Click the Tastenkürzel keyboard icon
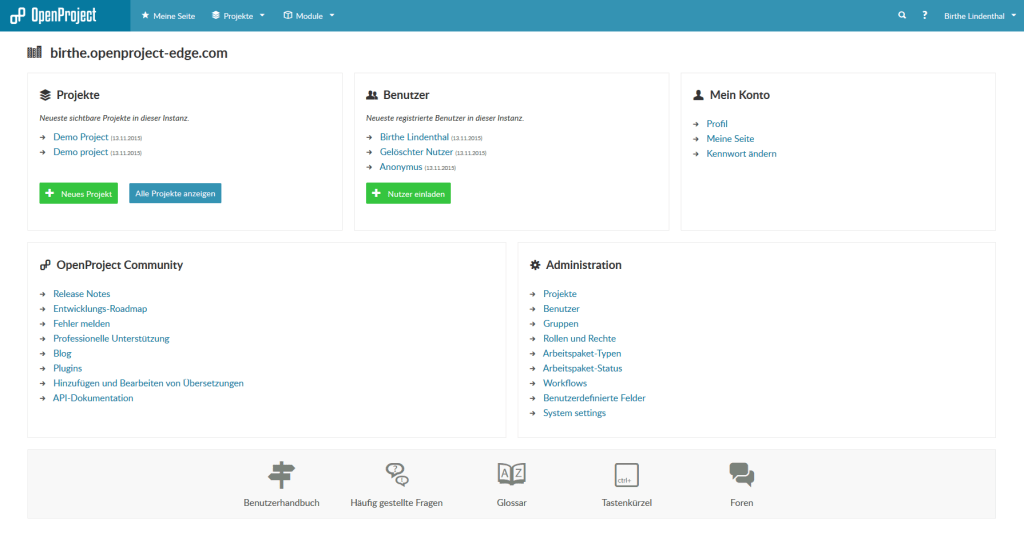Screen dimensions: 1024x534 pyautogui.click(x=626, y=474)
